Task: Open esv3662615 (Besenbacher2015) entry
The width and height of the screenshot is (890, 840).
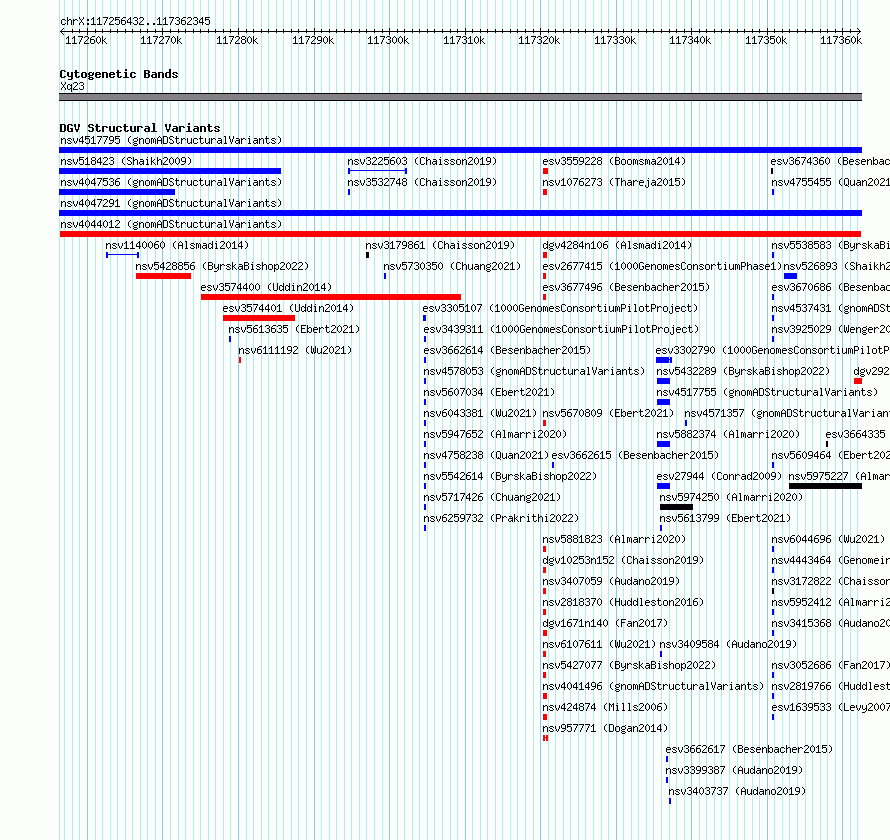Action: click(x=635, y=455)
